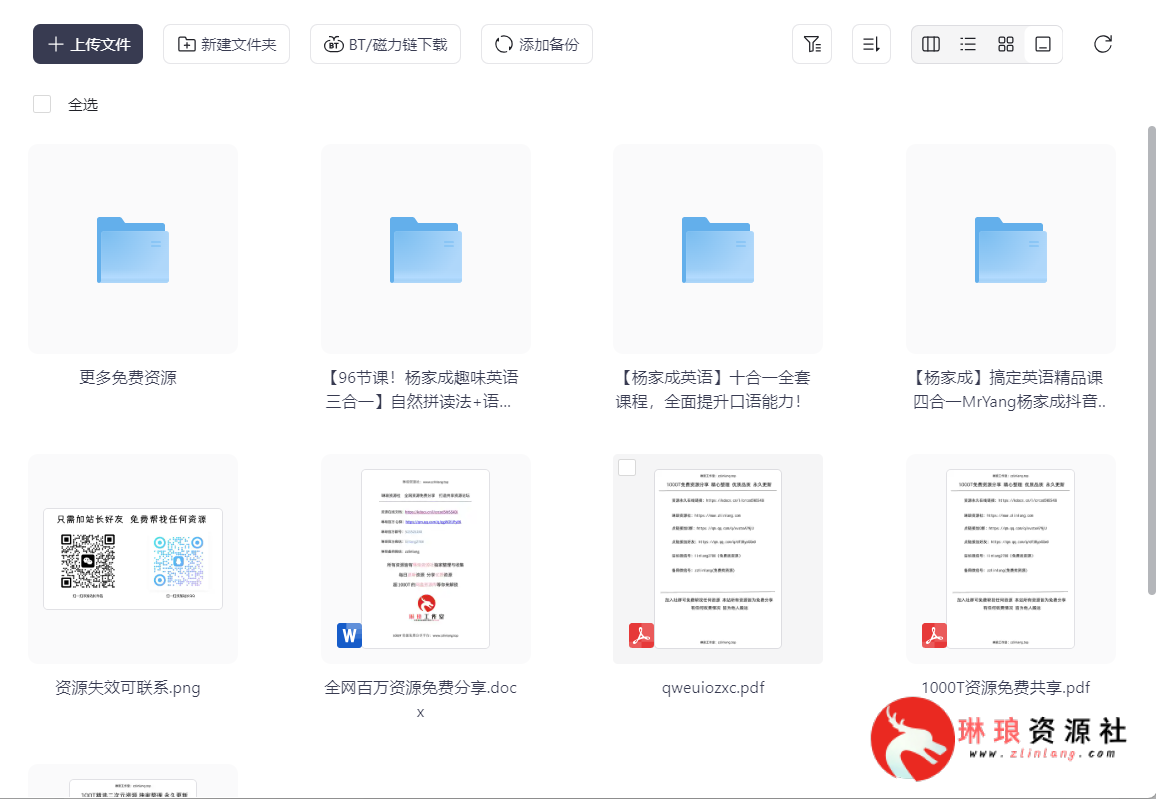The width and height of the screenshot is (1156, 799).
Task: Select the name 1000T资源免费共享.pdf
Action: pos(1006,688)
